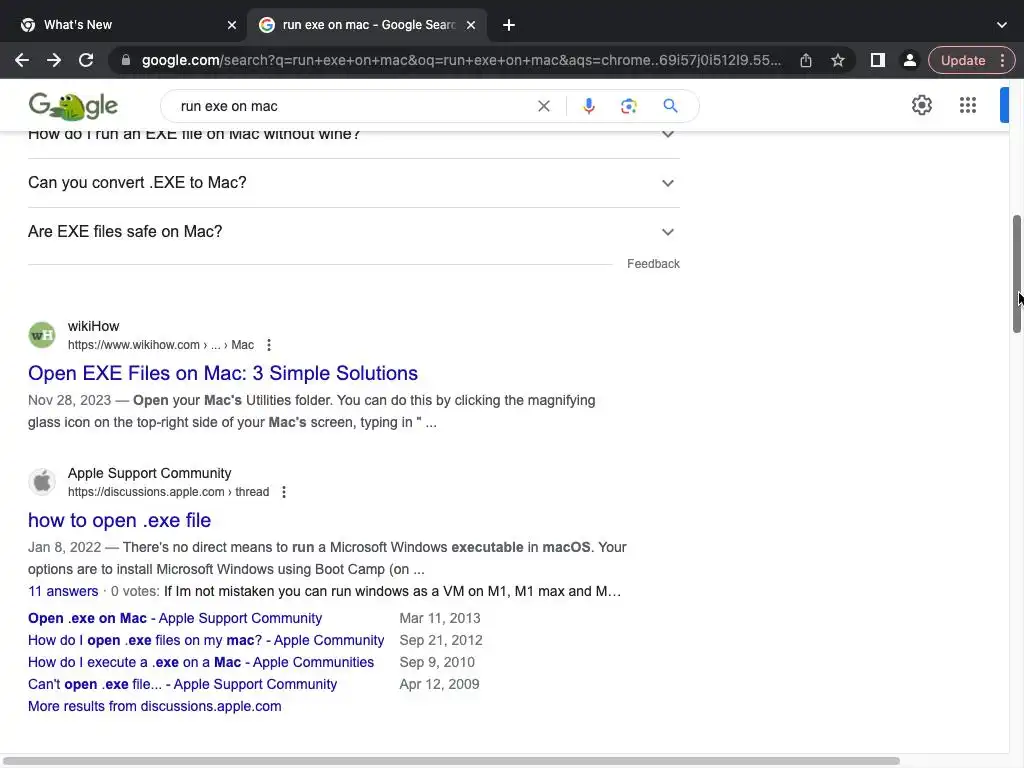
Task: Reload the page with the refresh icon
Action: point(86,60)
